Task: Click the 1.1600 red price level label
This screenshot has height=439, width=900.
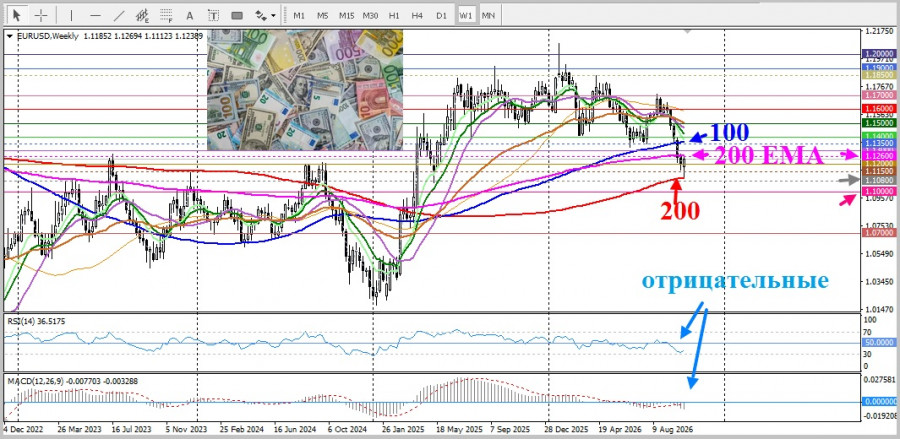Action: click(x=879, y=108)
